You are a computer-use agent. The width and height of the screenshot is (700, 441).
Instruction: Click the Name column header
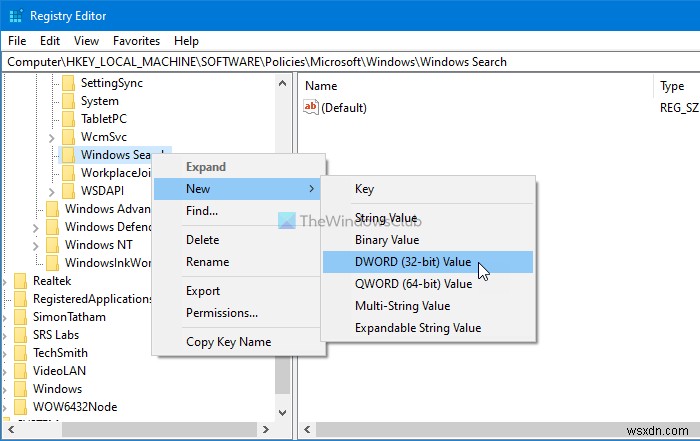[x=321, y=86]
